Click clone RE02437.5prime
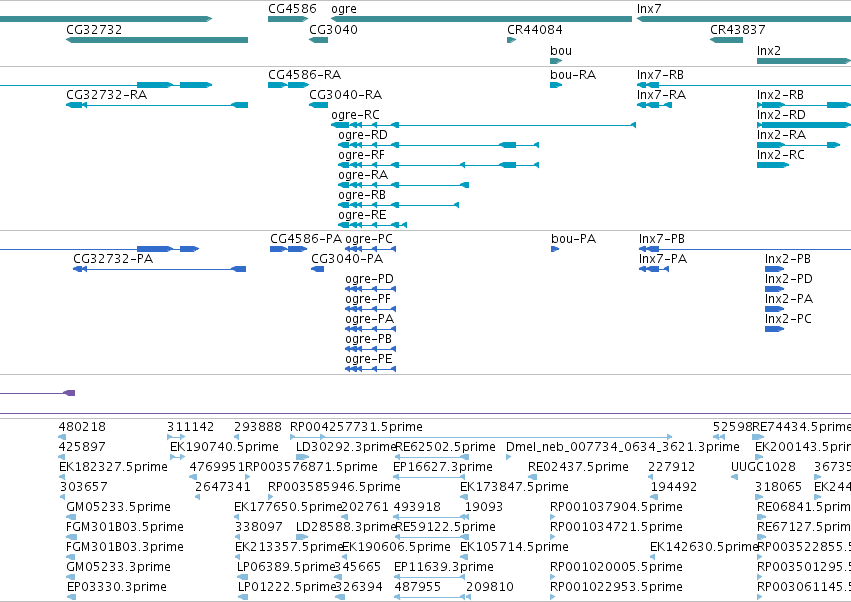Image resolution: width=851 pixels, height=602 pixels. pyautogui.click(x=578, y=467)
